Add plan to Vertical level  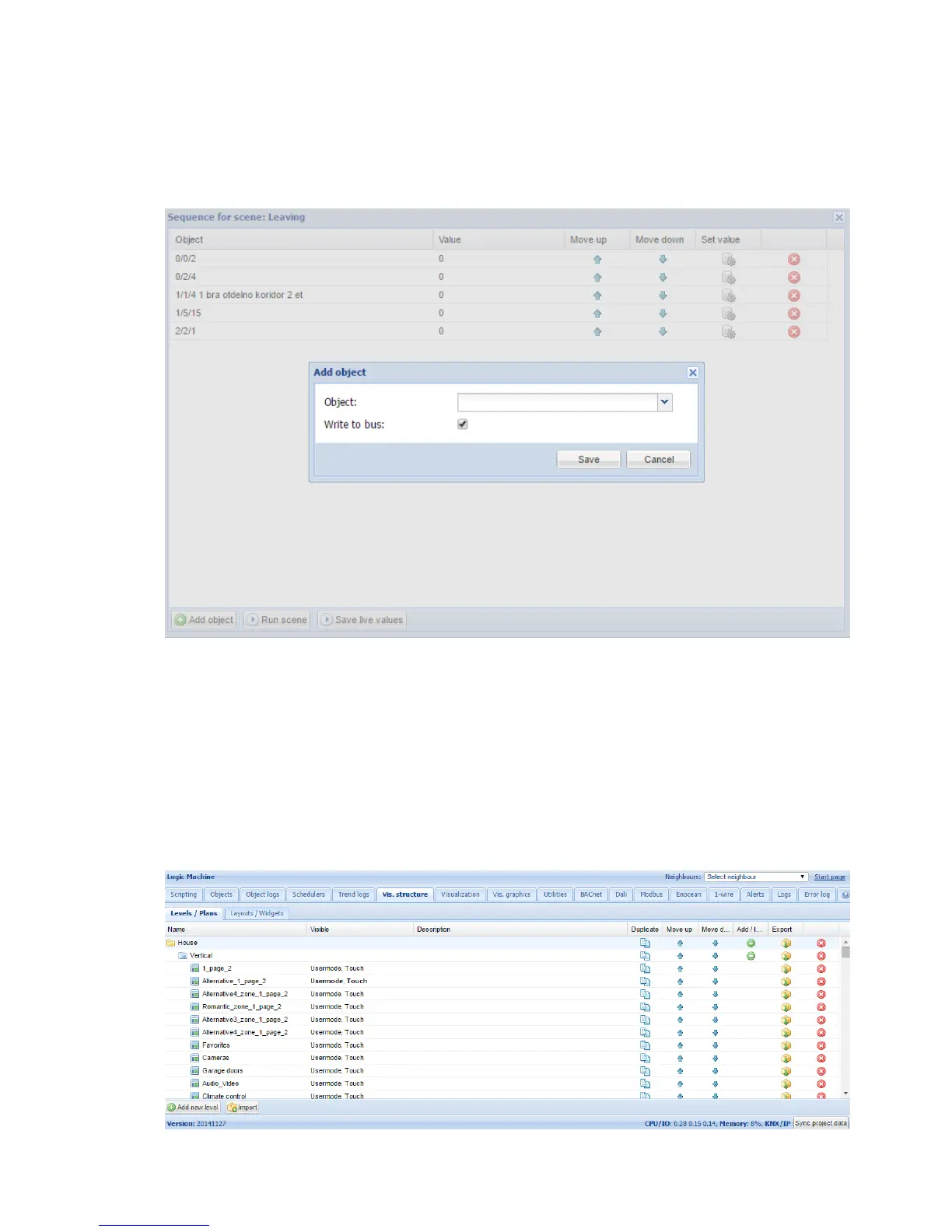(x=751, y=956)
